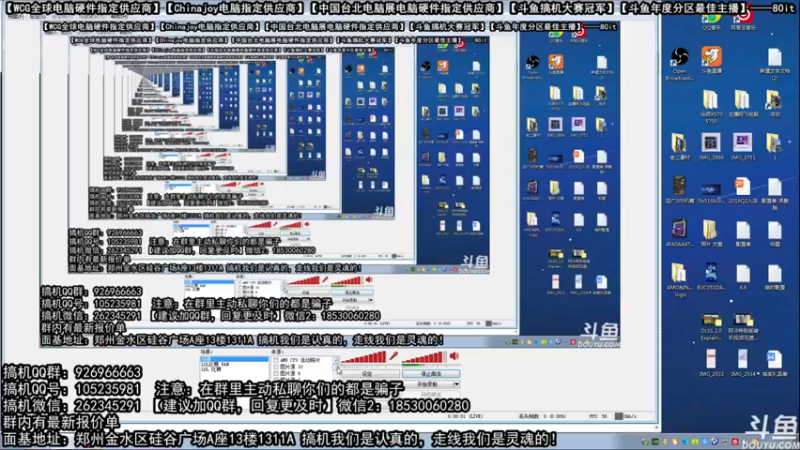Image resolution: width=800 pixels, height=450 pixels.
Task: Click the 0kb/s bitrate indicator
Action: (x=627, y=417)
